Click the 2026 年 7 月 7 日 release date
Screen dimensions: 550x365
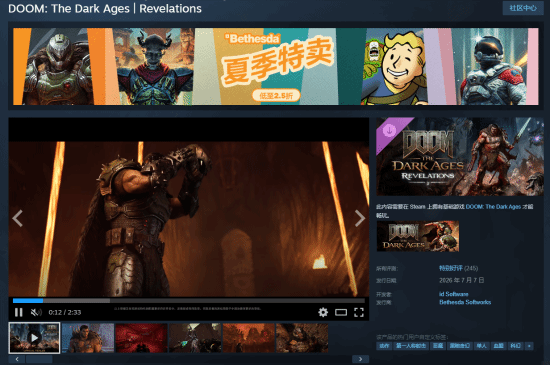462,280
